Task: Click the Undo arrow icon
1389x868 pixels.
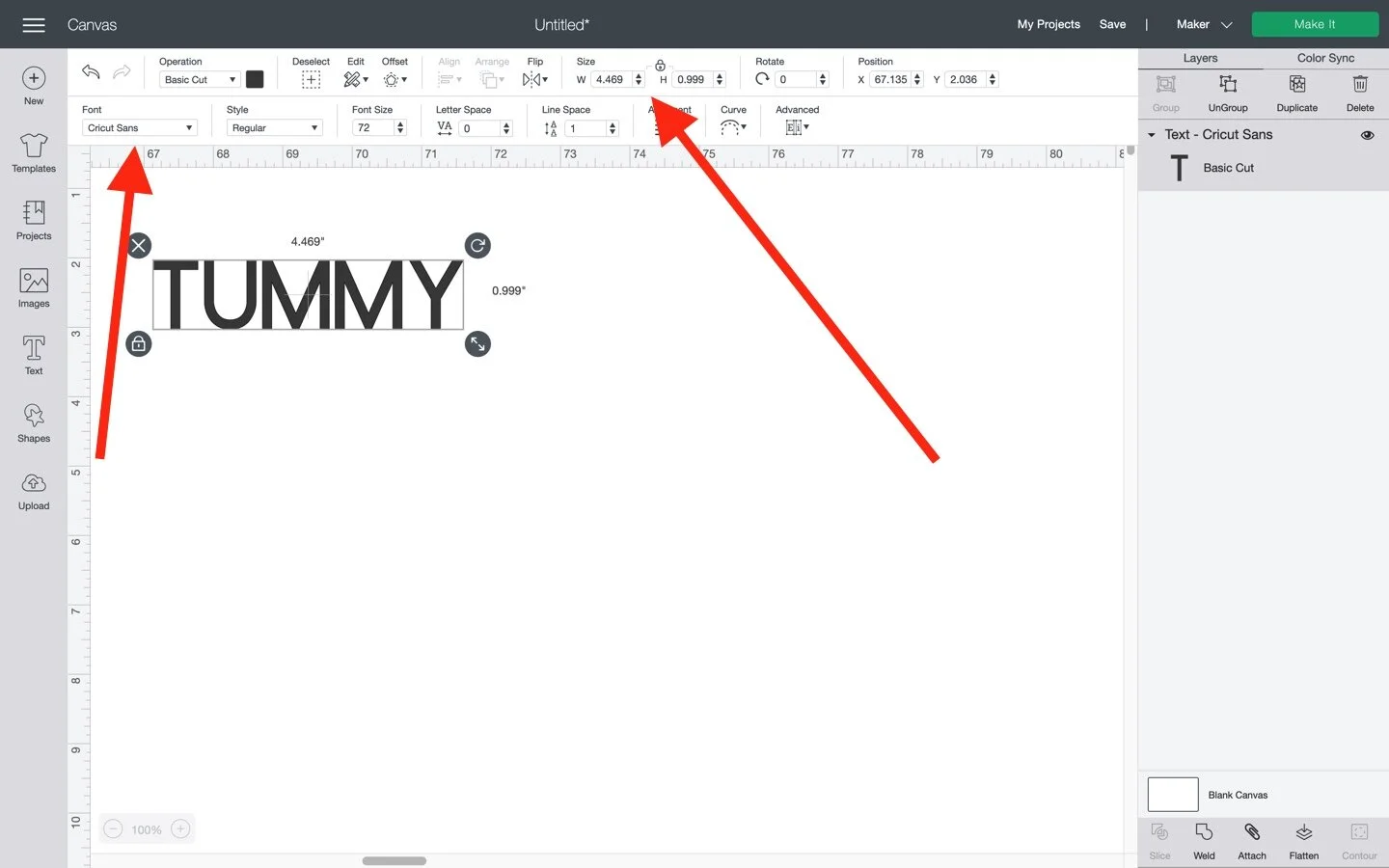Action: pos(91,72)
